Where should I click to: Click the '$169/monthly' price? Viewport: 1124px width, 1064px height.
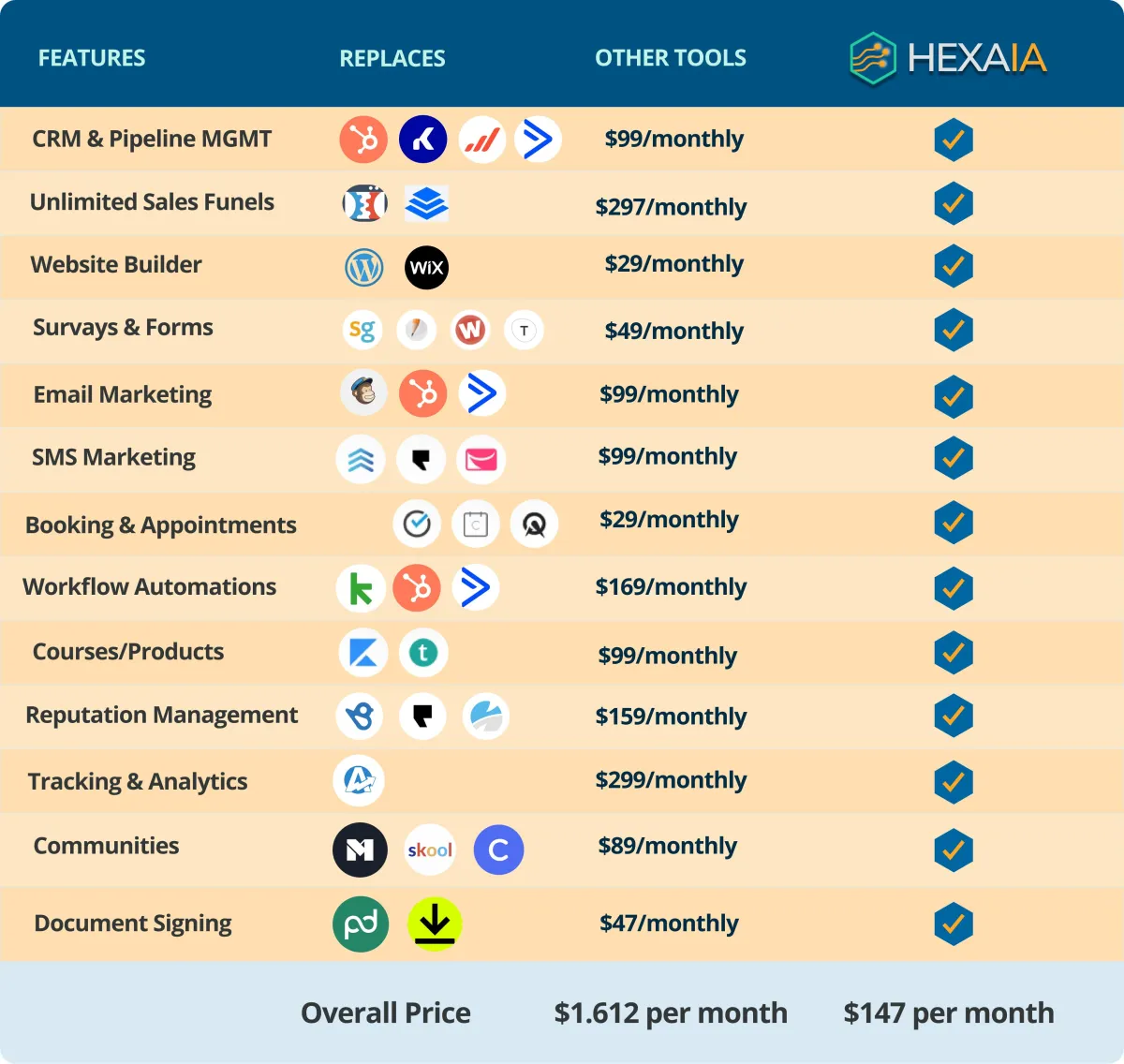point(671,587)
